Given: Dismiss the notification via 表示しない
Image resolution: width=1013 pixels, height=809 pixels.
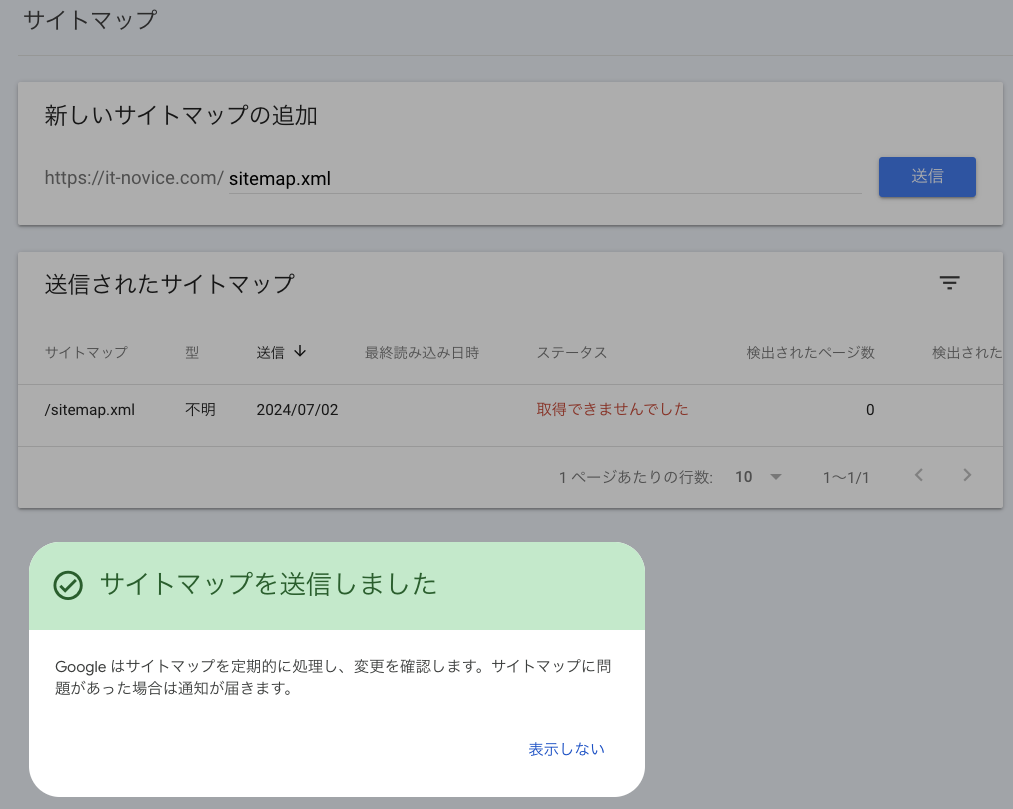Looking at the screenshot, I should [566, 747].
